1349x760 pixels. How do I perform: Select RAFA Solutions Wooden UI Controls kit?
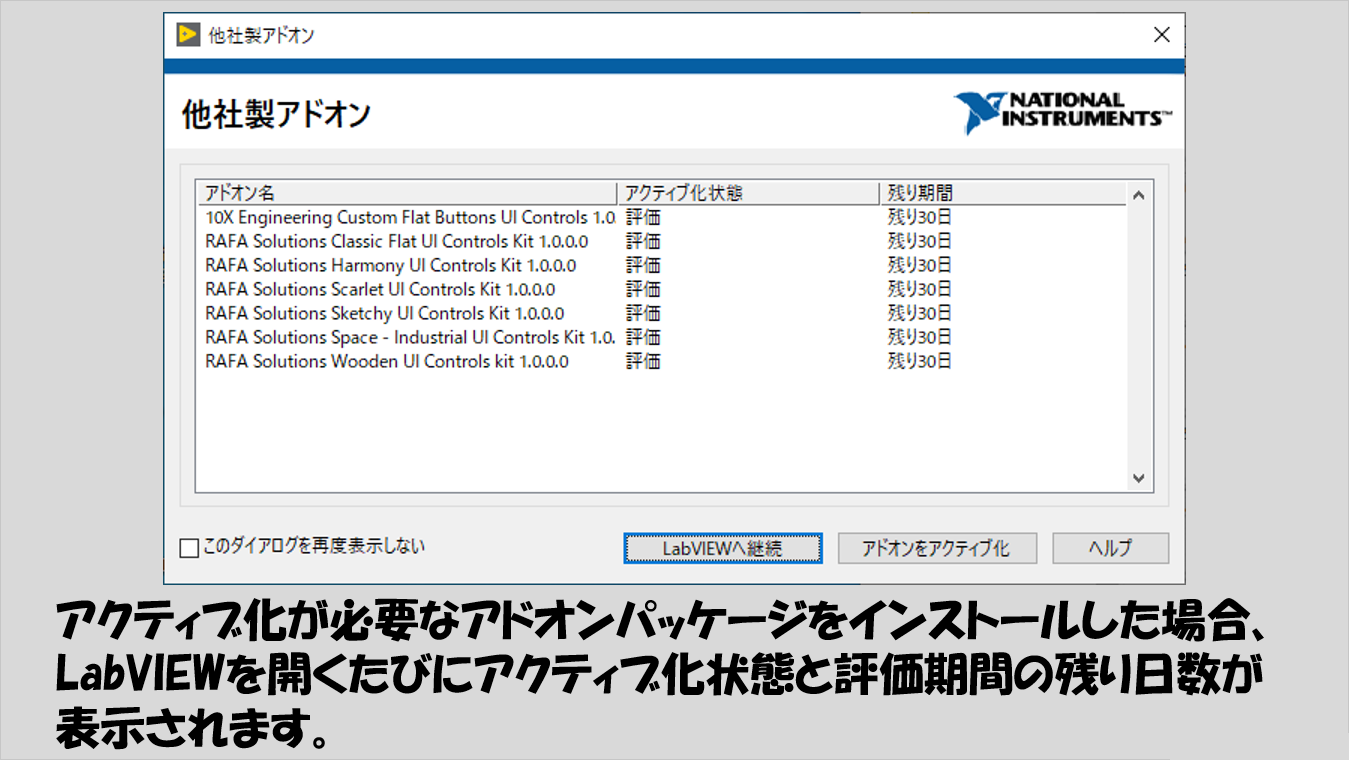click(662, 361)
